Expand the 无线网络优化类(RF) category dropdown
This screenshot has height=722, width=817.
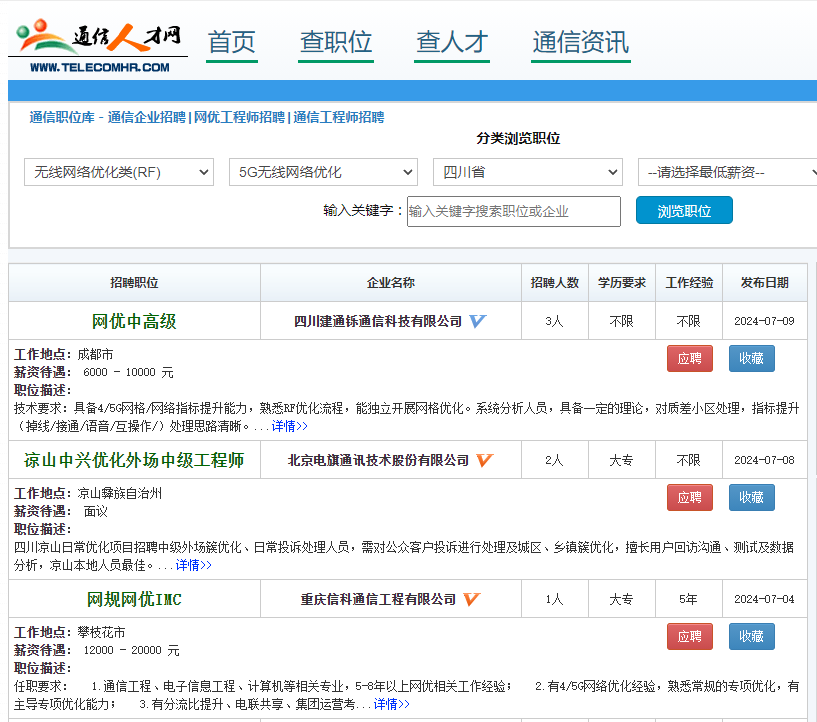click(119, 172)
